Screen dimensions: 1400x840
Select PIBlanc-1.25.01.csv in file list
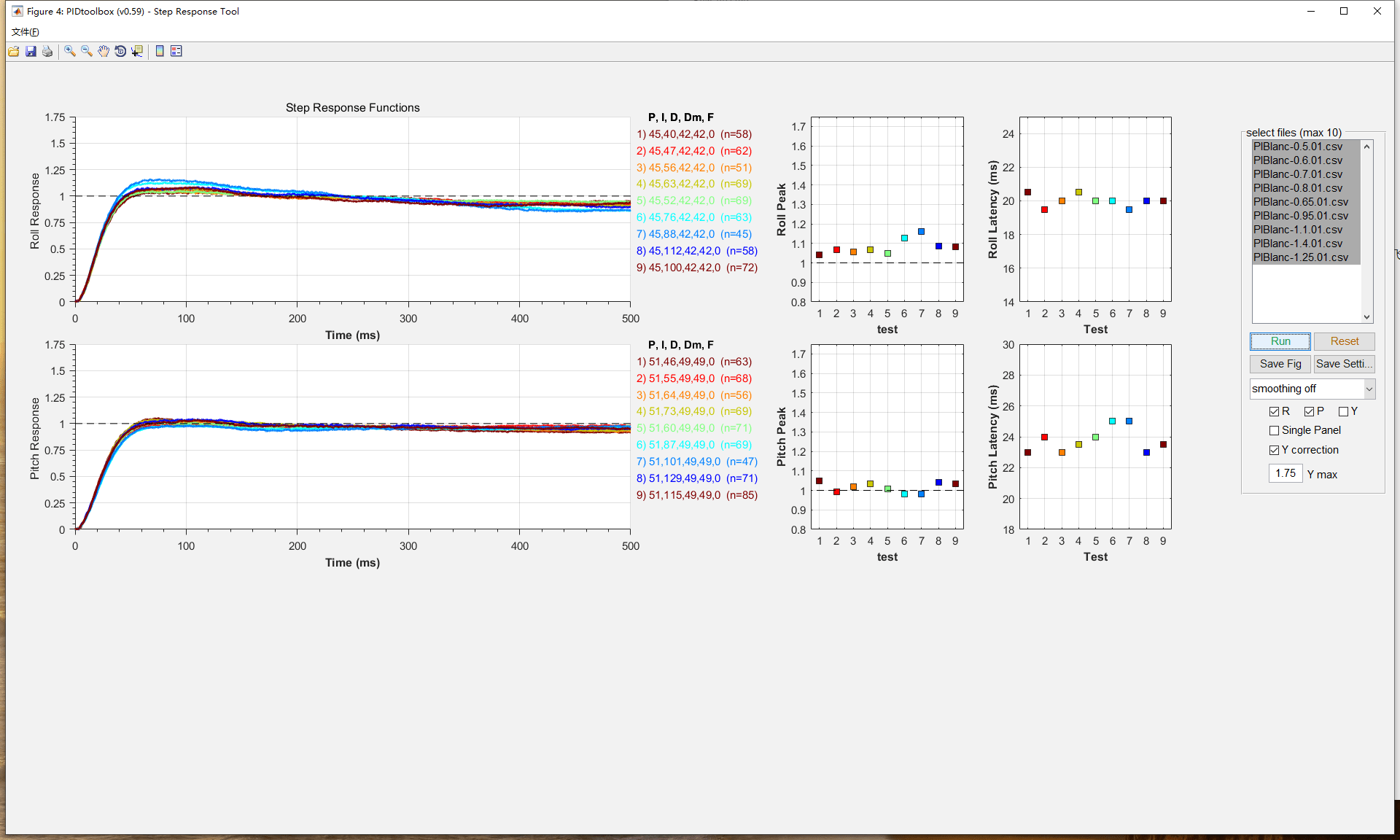1306,257
